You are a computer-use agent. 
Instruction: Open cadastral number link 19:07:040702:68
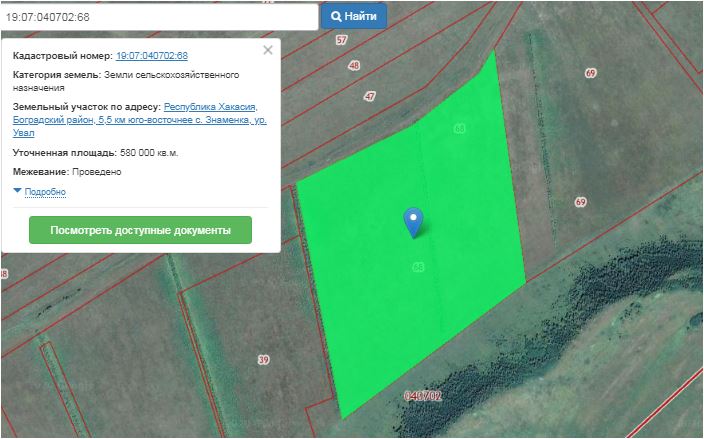(152, 56)
